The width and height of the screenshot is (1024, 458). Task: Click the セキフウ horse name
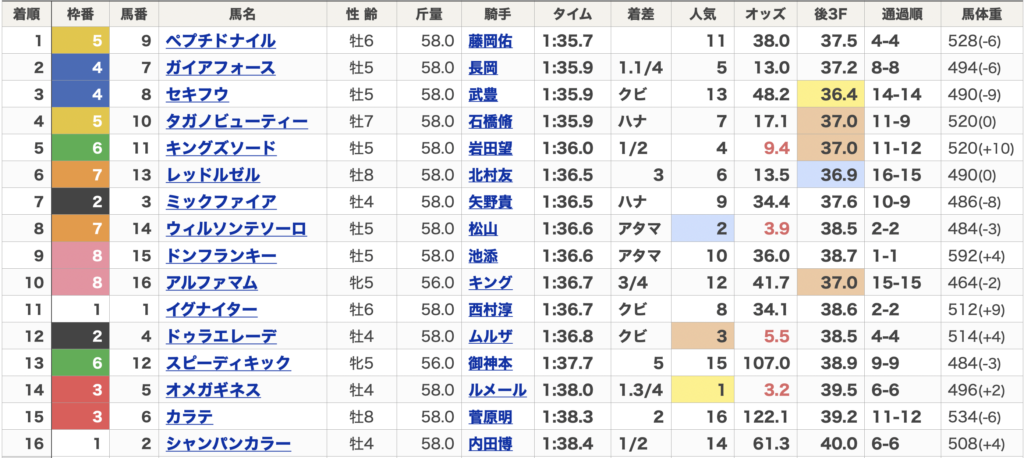click(x=198, y=95)
